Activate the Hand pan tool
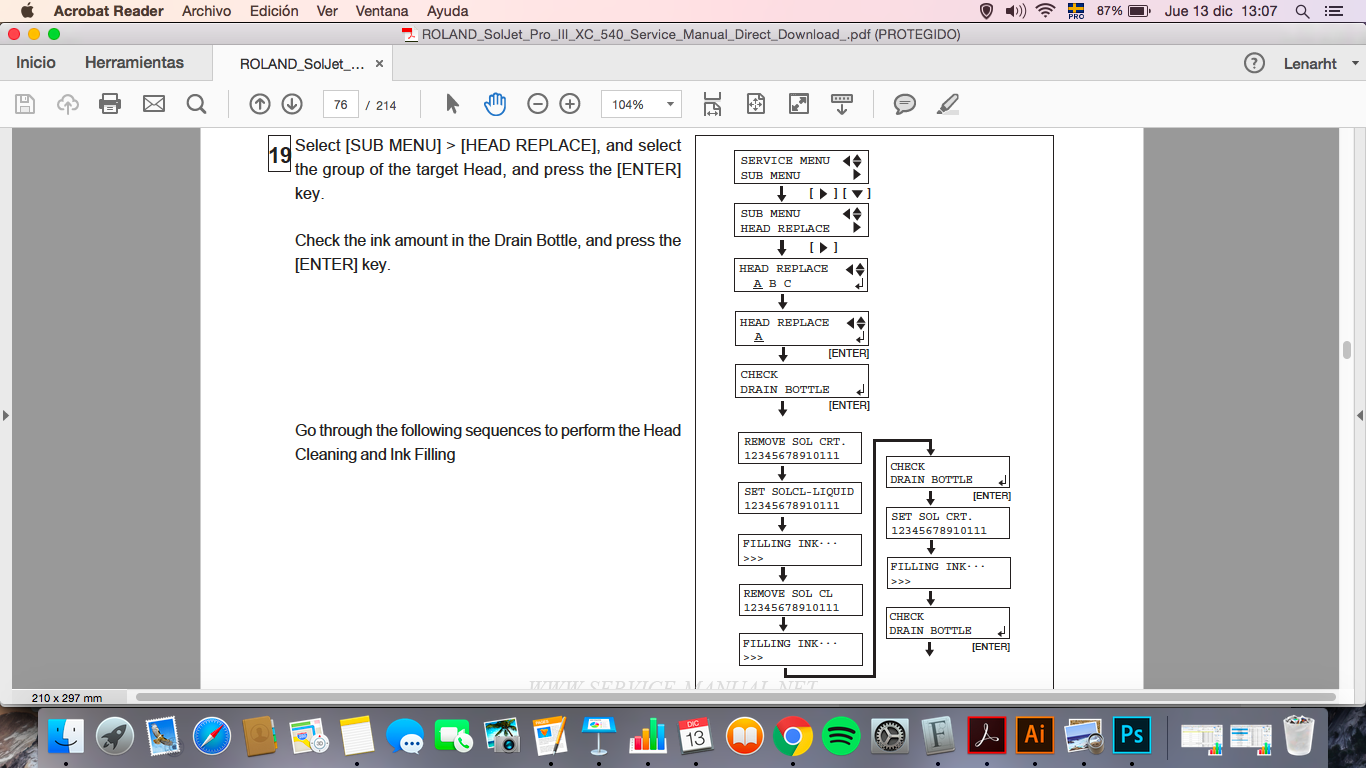The image size is (1366, 768). coord(495,104)
